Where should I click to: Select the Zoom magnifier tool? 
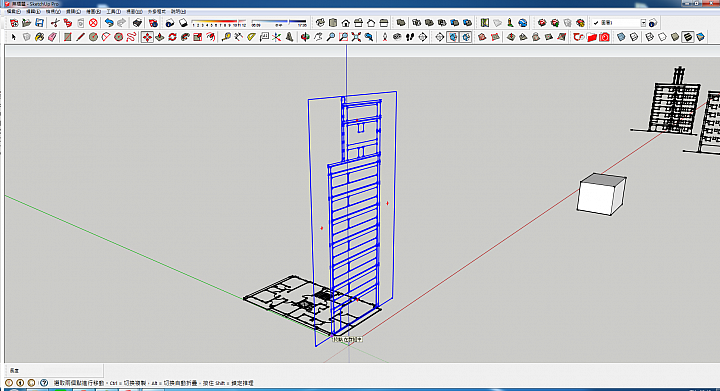click(331, 37)
